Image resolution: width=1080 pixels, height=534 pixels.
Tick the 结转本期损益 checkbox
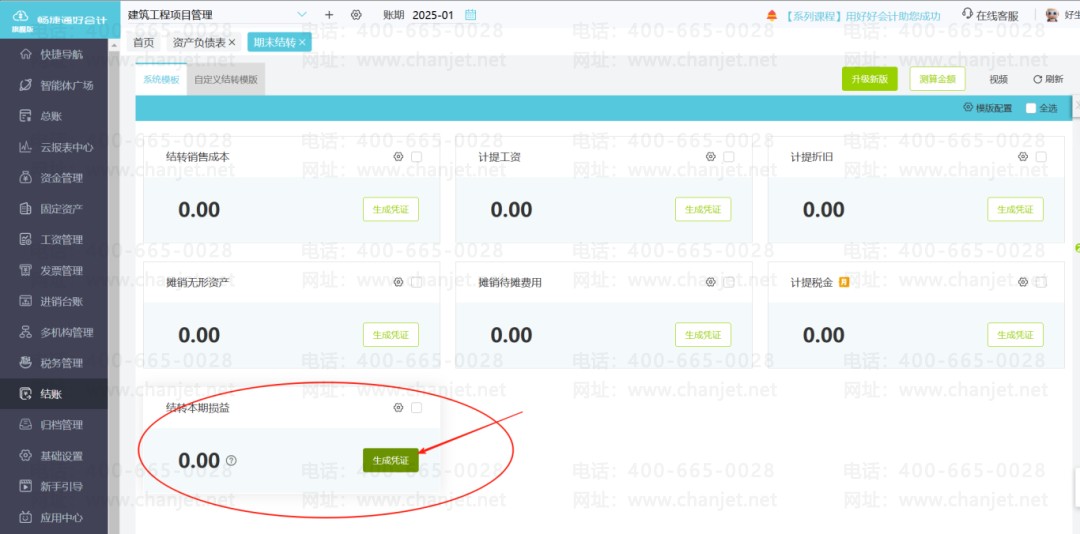416,408
